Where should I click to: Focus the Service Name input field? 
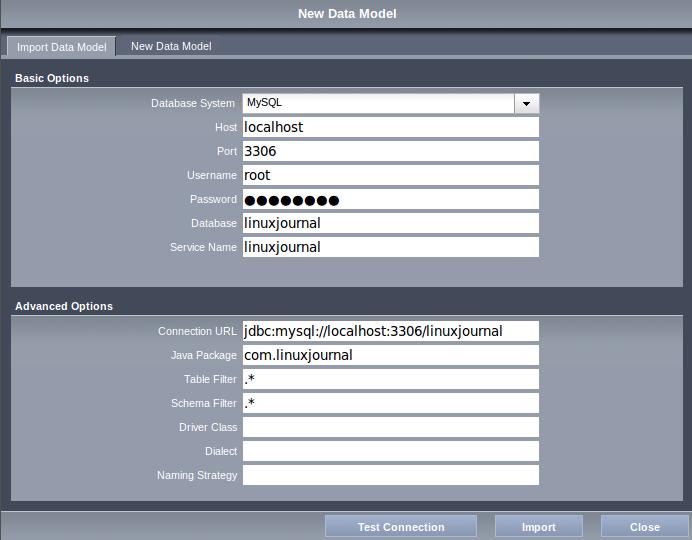(x=390, y=247)
